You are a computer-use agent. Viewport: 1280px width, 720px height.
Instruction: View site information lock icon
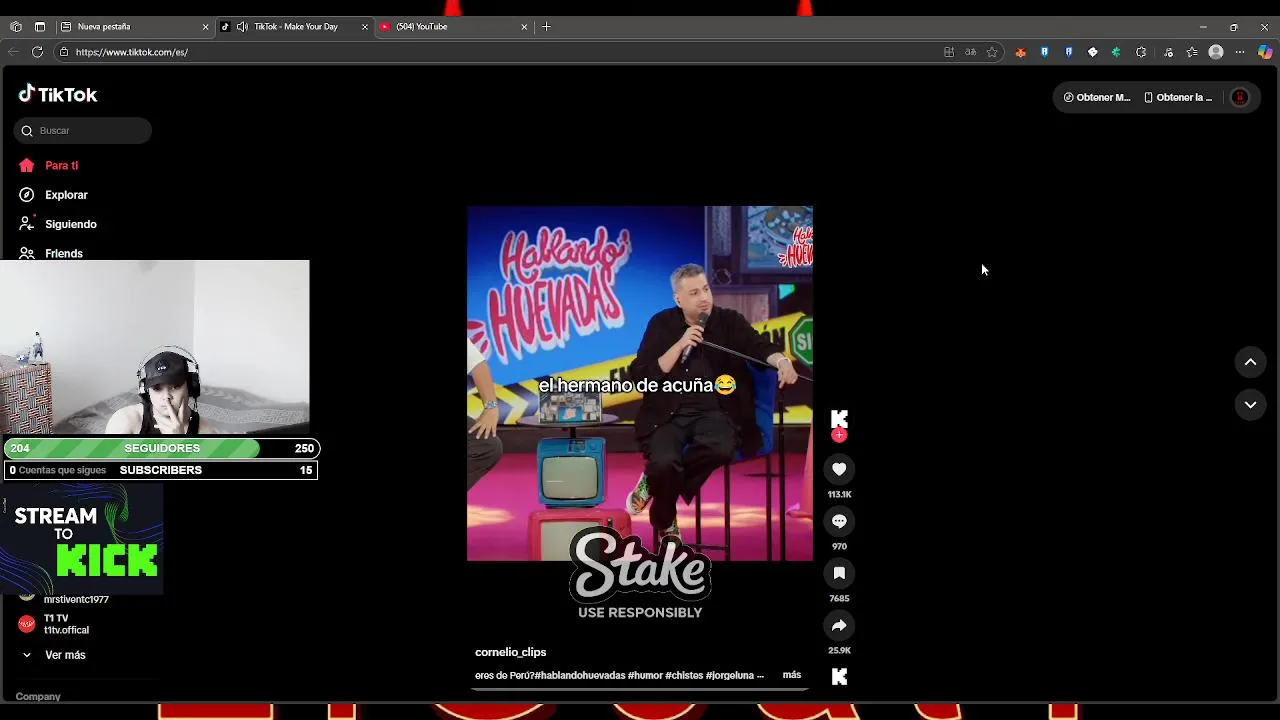click(63, 52)
